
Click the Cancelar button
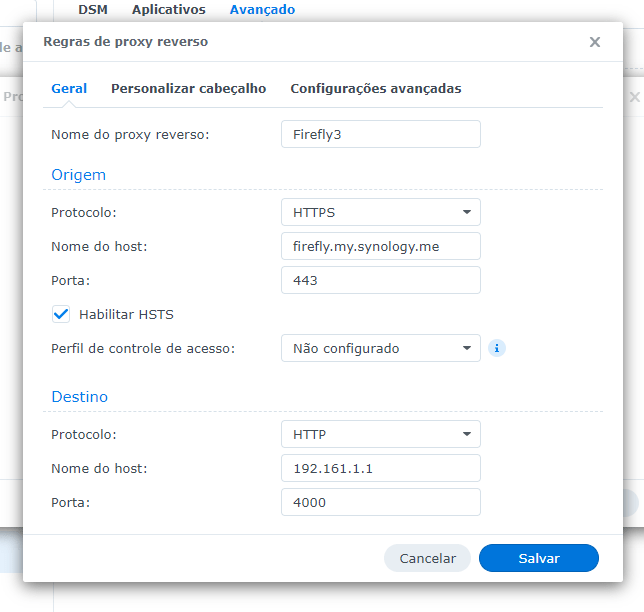point(427,558)
